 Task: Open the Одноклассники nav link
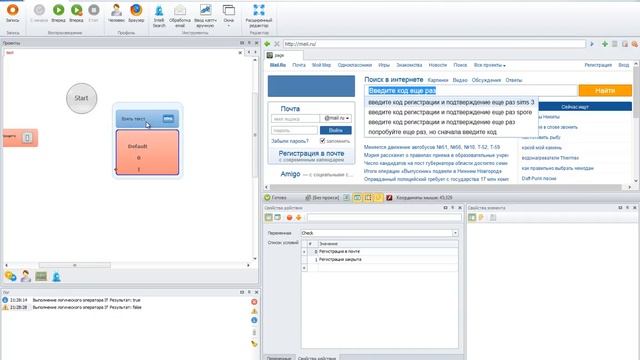tap(355, 65)
